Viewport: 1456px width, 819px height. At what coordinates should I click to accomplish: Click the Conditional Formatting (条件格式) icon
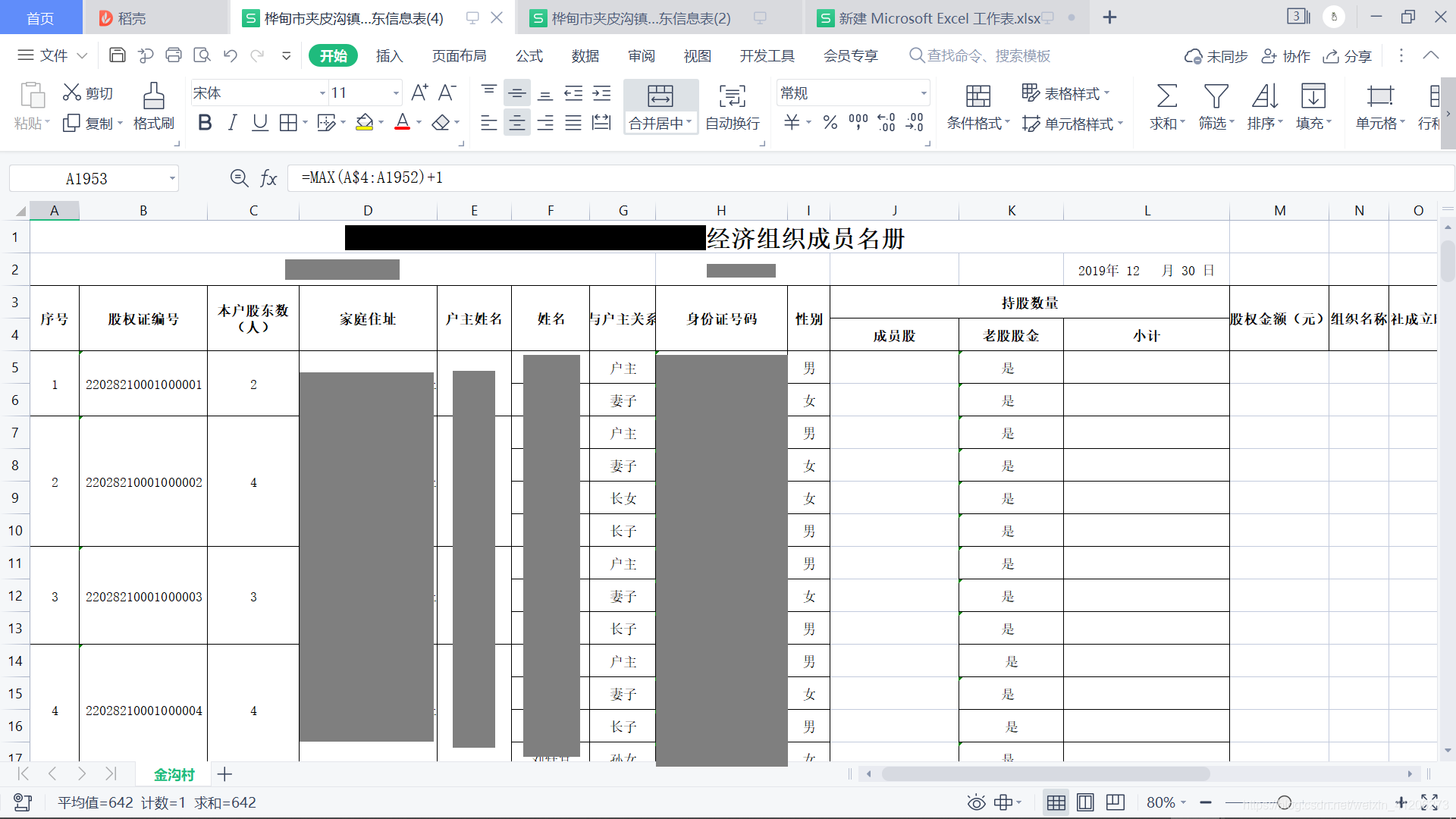coord(977,96)
